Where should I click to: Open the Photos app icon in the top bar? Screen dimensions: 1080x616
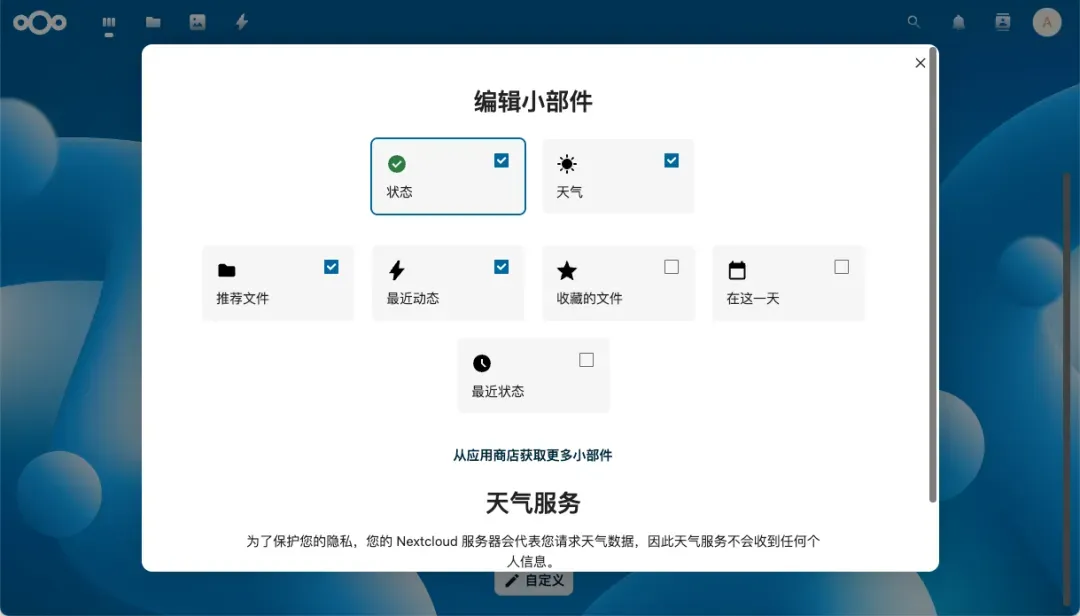tap(198, 23)
